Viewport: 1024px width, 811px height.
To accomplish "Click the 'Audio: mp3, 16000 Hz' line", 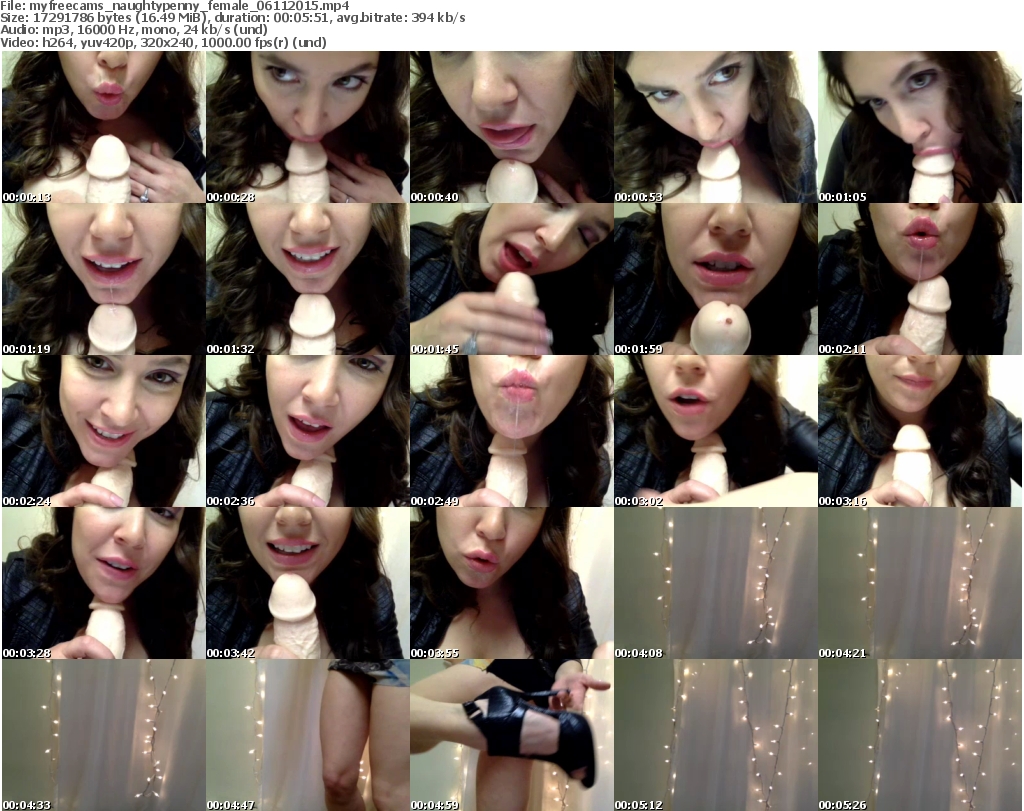I will pos(134,30).
